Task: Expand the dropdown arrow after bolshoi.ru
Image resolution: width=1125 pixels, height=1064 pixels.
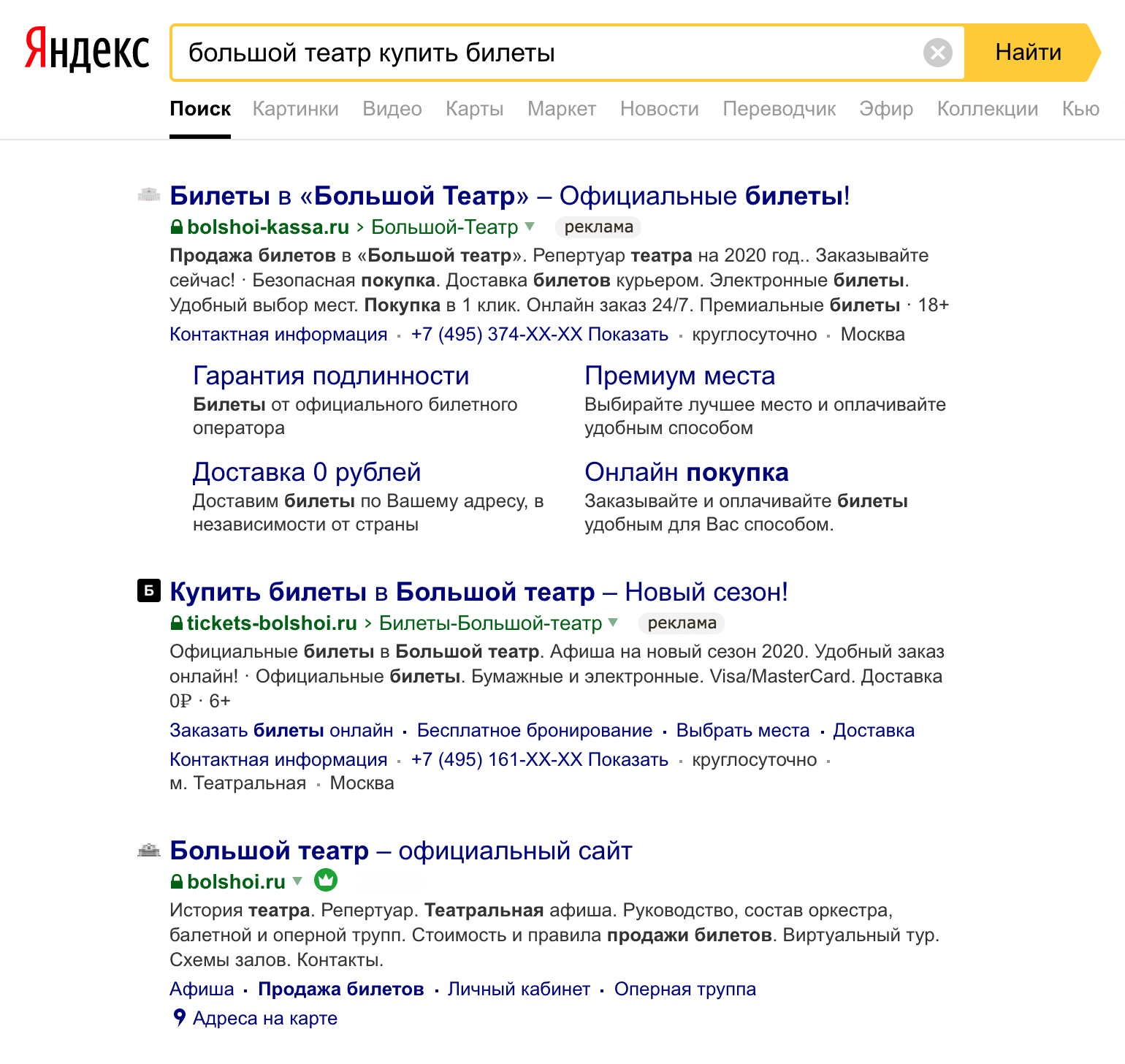Action: (x=297, y=881)
